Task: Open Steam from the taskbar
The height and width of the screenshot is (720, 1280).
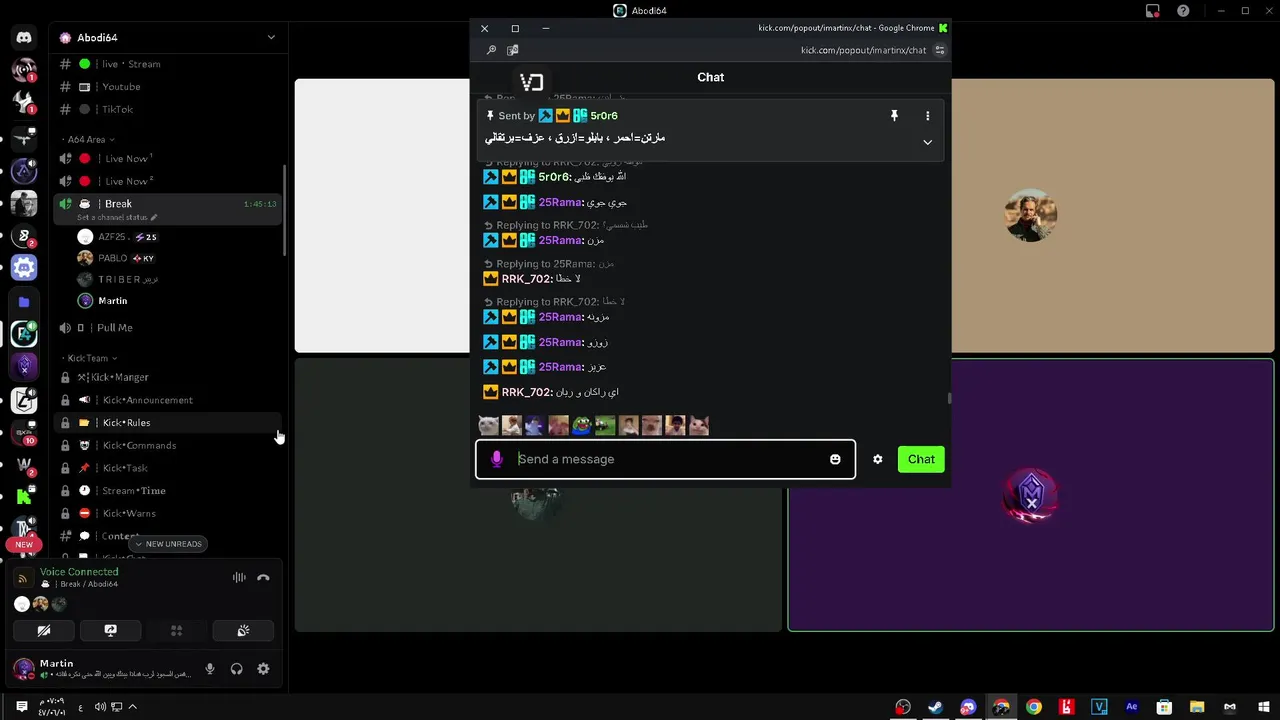Action: [x=935, y=707]
